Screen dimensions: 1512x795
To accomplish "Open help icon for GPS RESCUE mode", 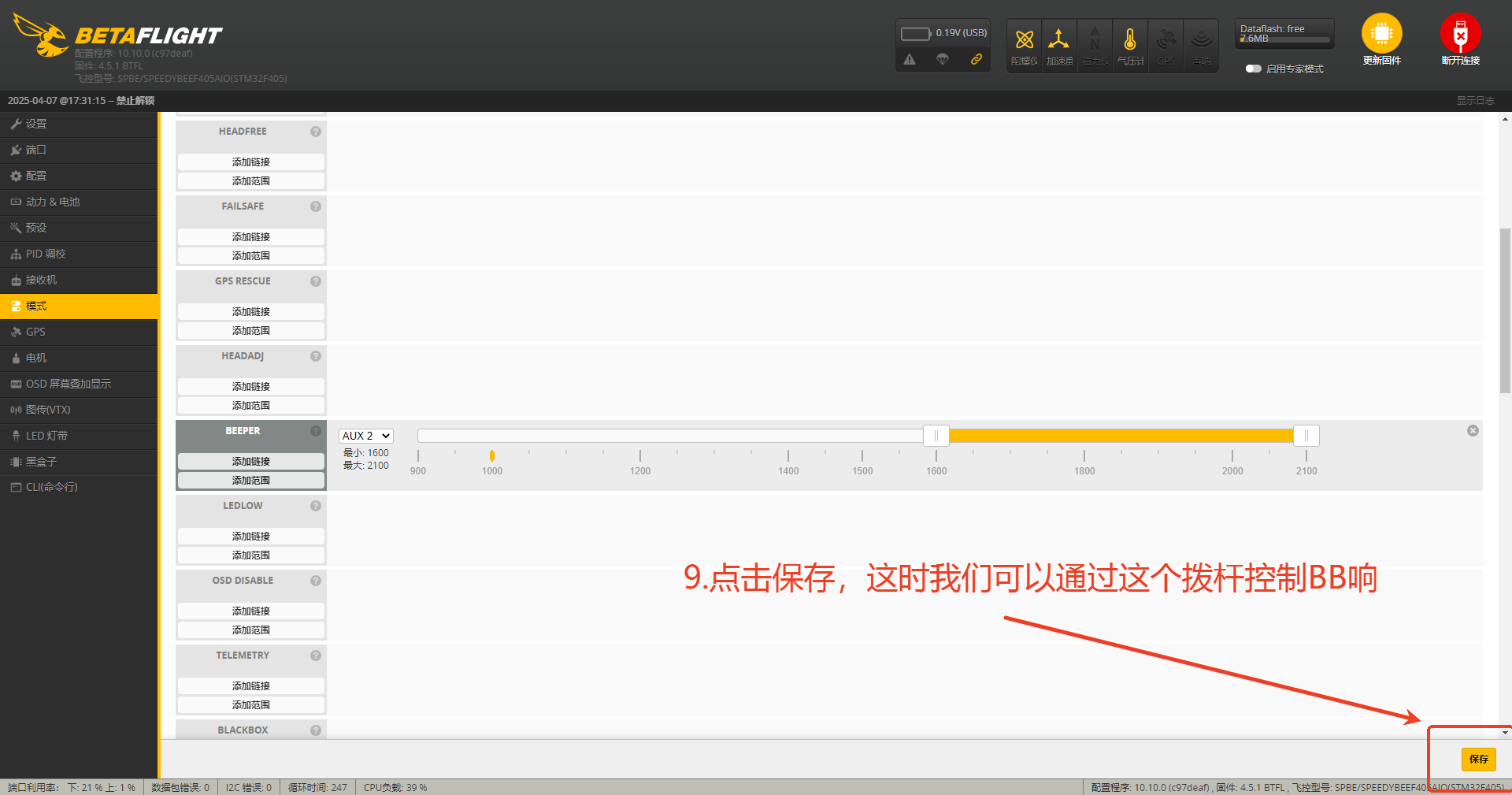I will coord(316,281).
